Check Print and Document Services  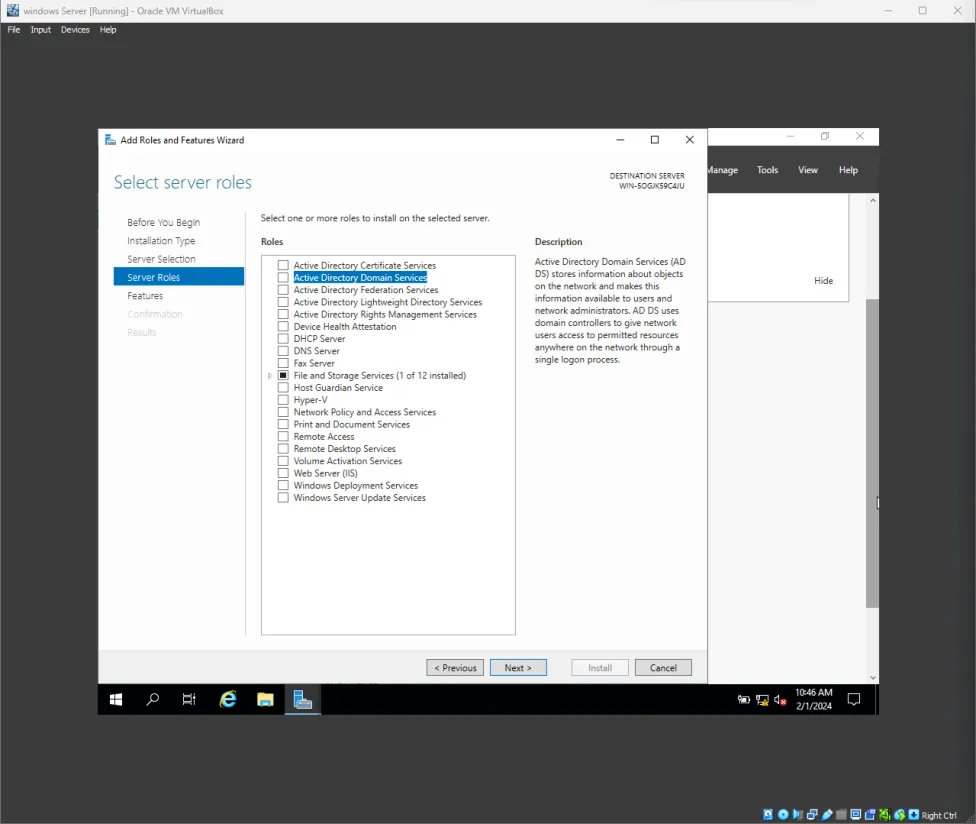click(283, 424)
